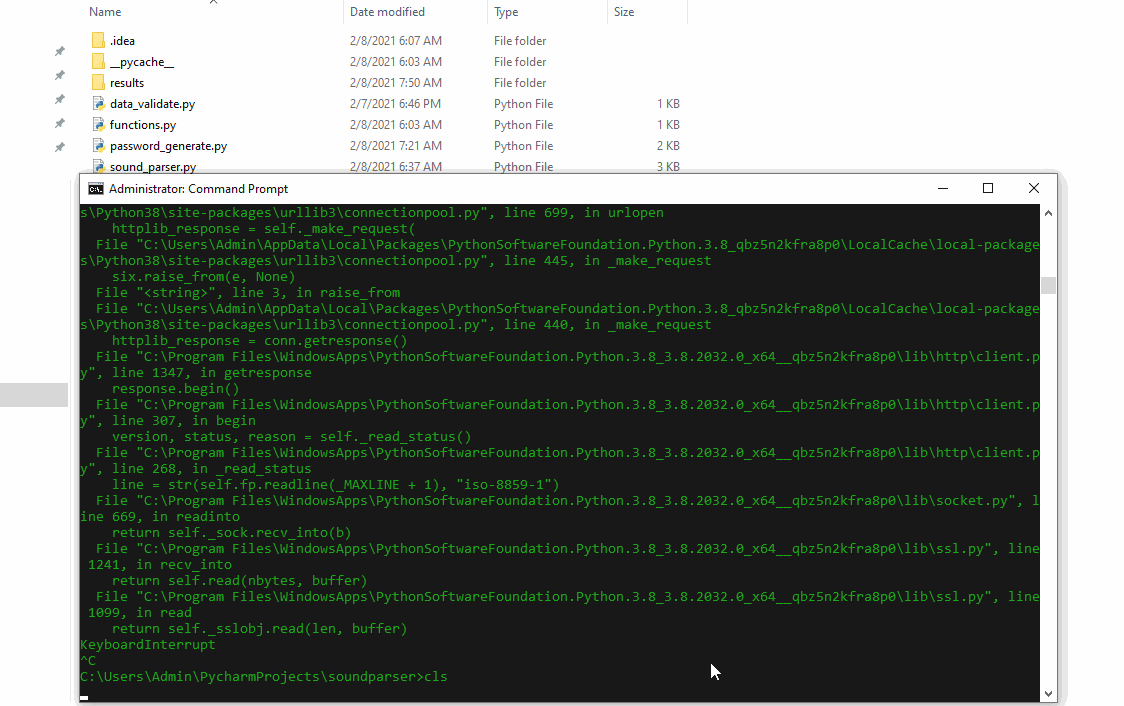
Task: Click the sound_parser.py file icon
Action: (x=99, y=166)
